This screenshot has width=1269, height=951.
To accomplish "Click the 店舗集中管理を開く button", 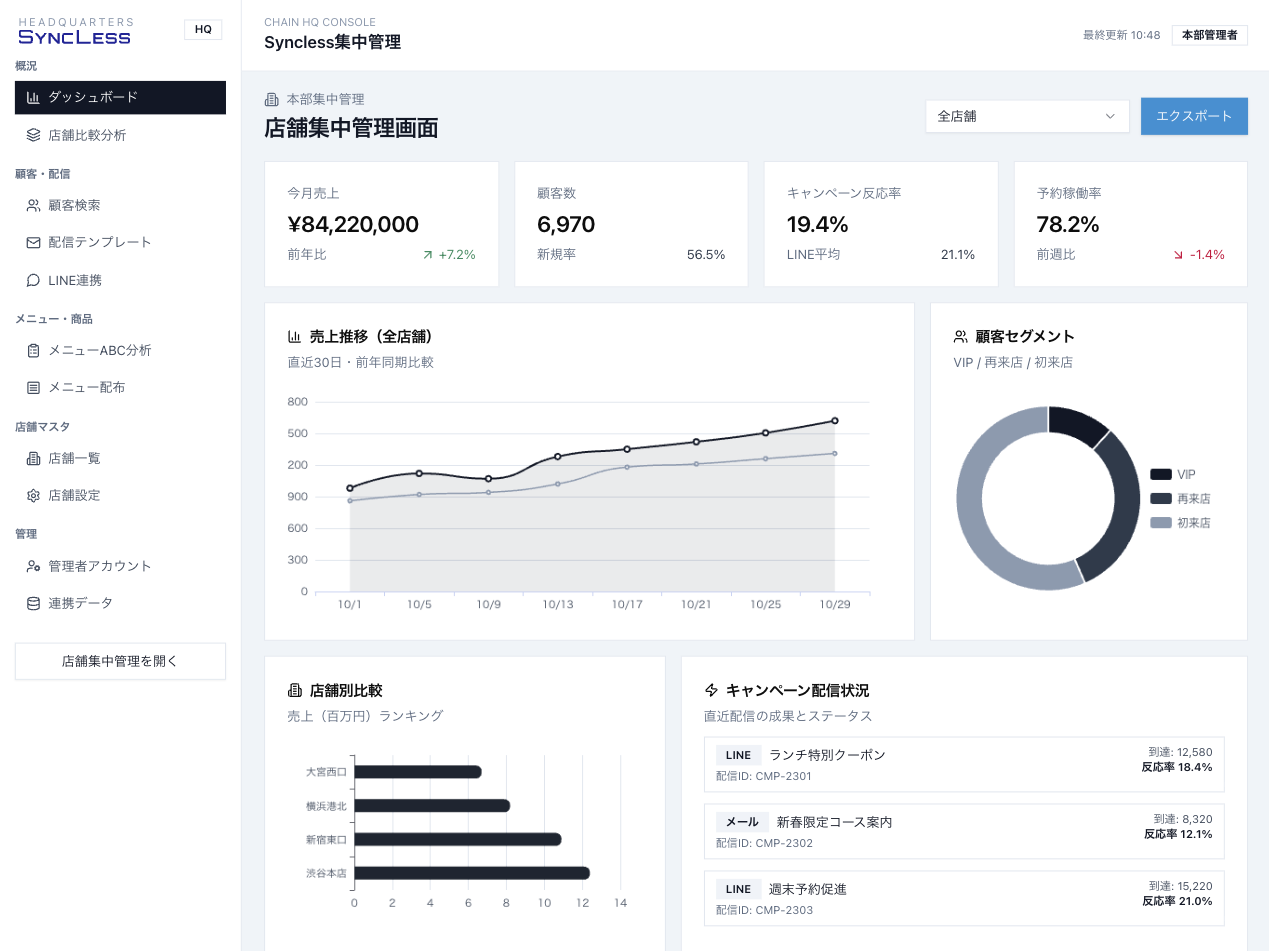I will pos(120,661).
